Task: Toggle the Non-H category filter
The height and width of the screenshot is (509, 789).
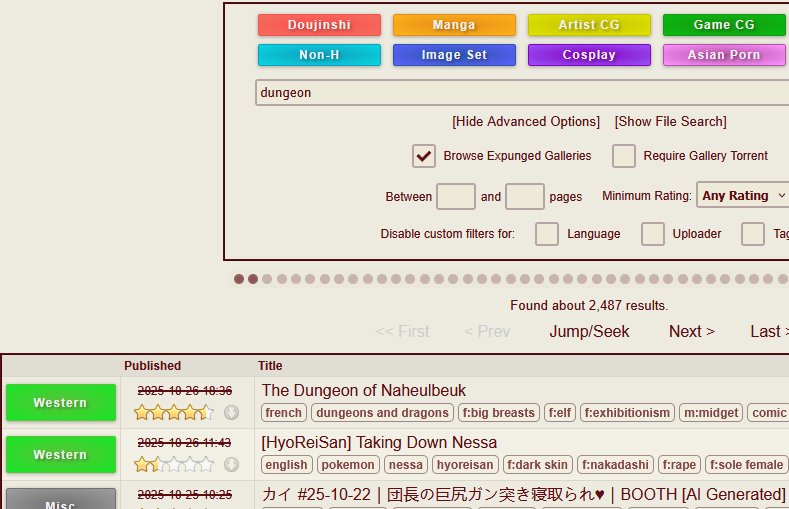Action: pos(319,55)
